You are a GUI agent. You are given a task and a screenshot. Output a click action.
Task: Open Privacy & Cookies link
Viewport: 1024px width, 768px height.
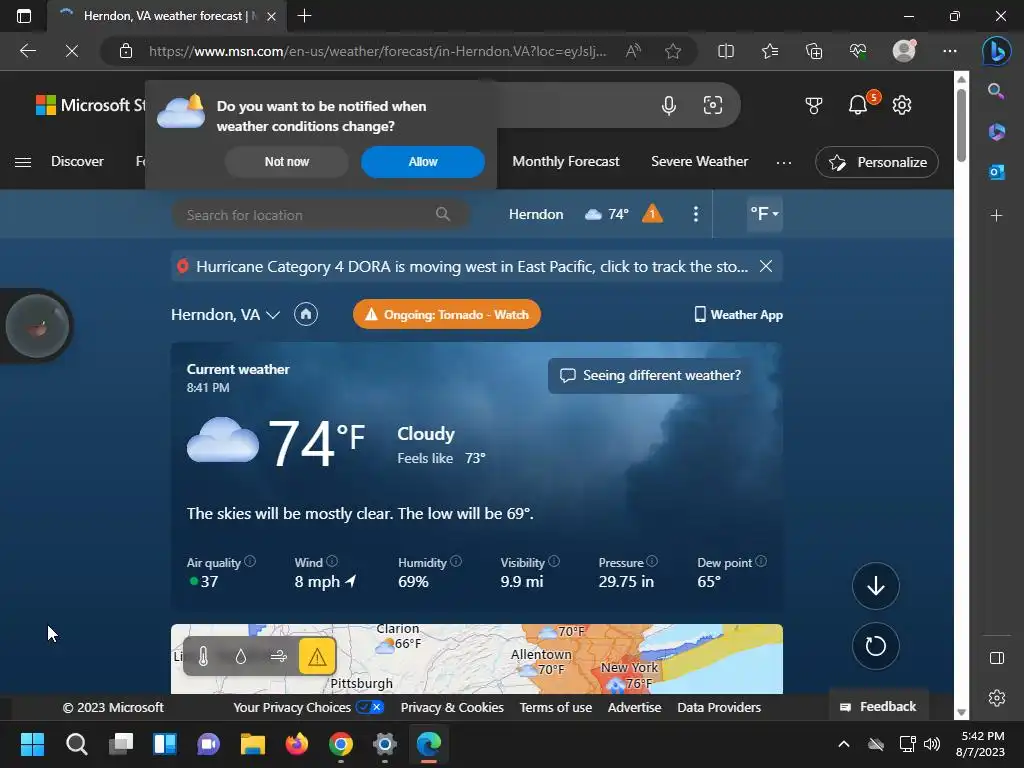[x=452, y=707]
